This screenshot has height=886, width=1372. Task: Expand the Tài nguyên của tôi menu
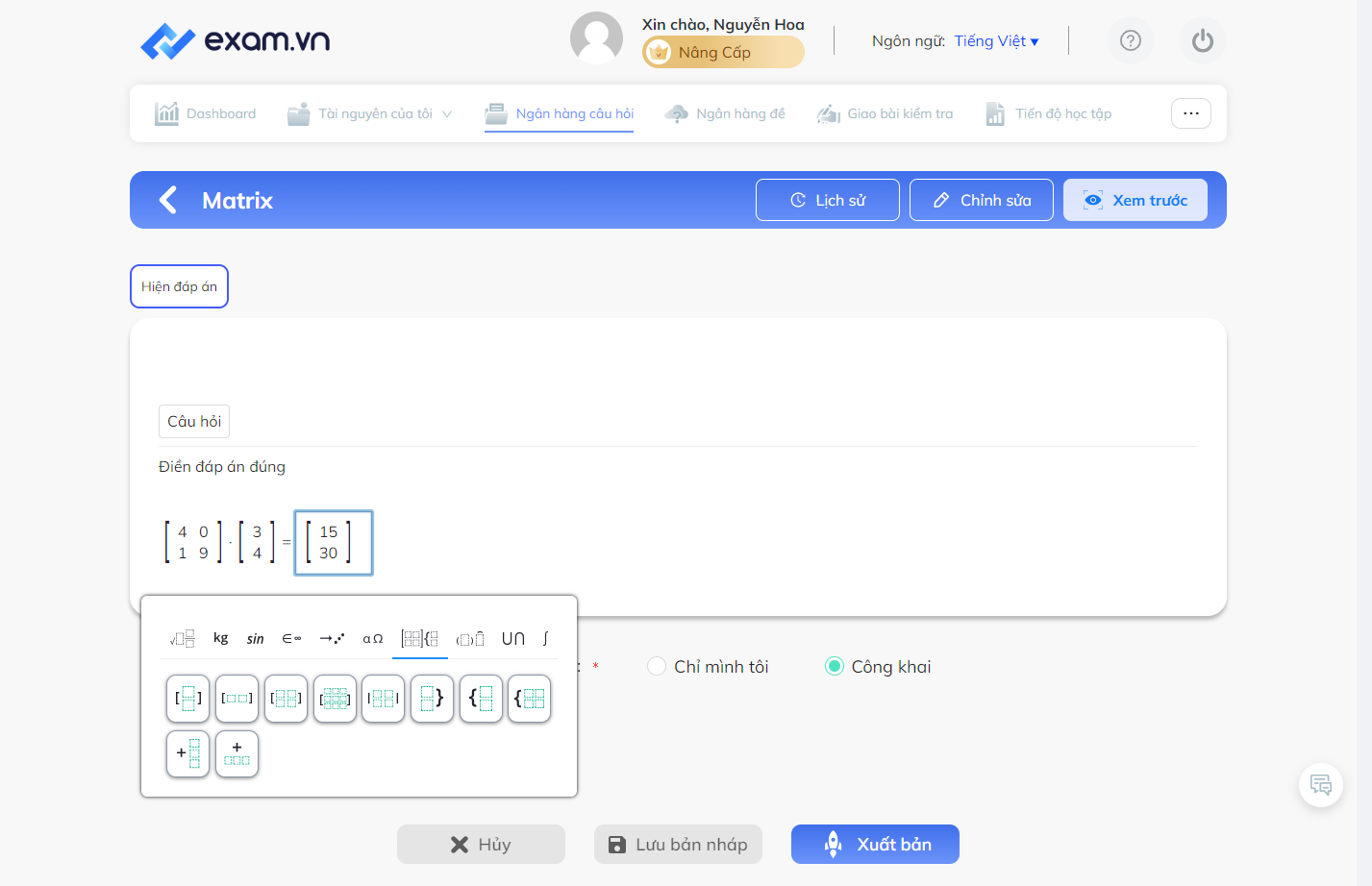[370, 113]
